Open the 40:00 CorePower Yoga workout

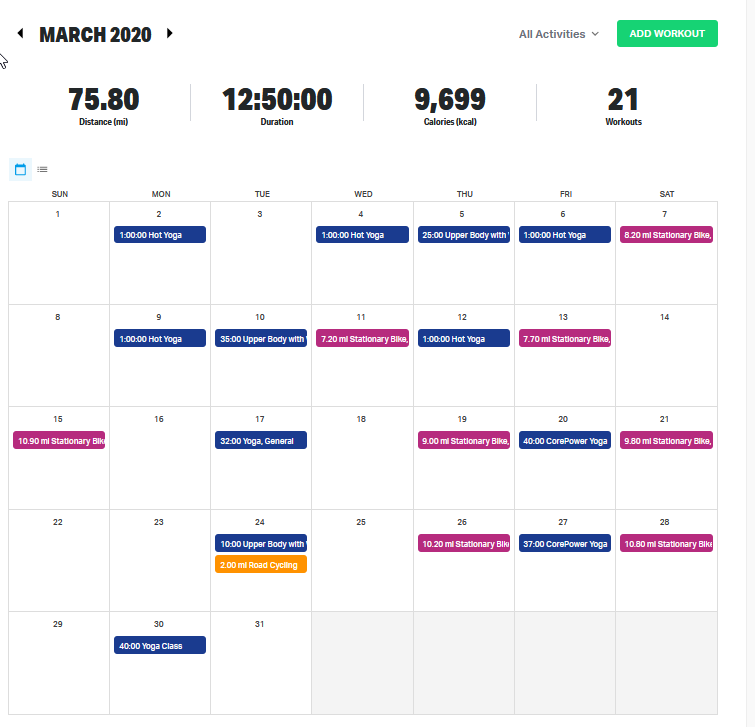click(564, 440)
